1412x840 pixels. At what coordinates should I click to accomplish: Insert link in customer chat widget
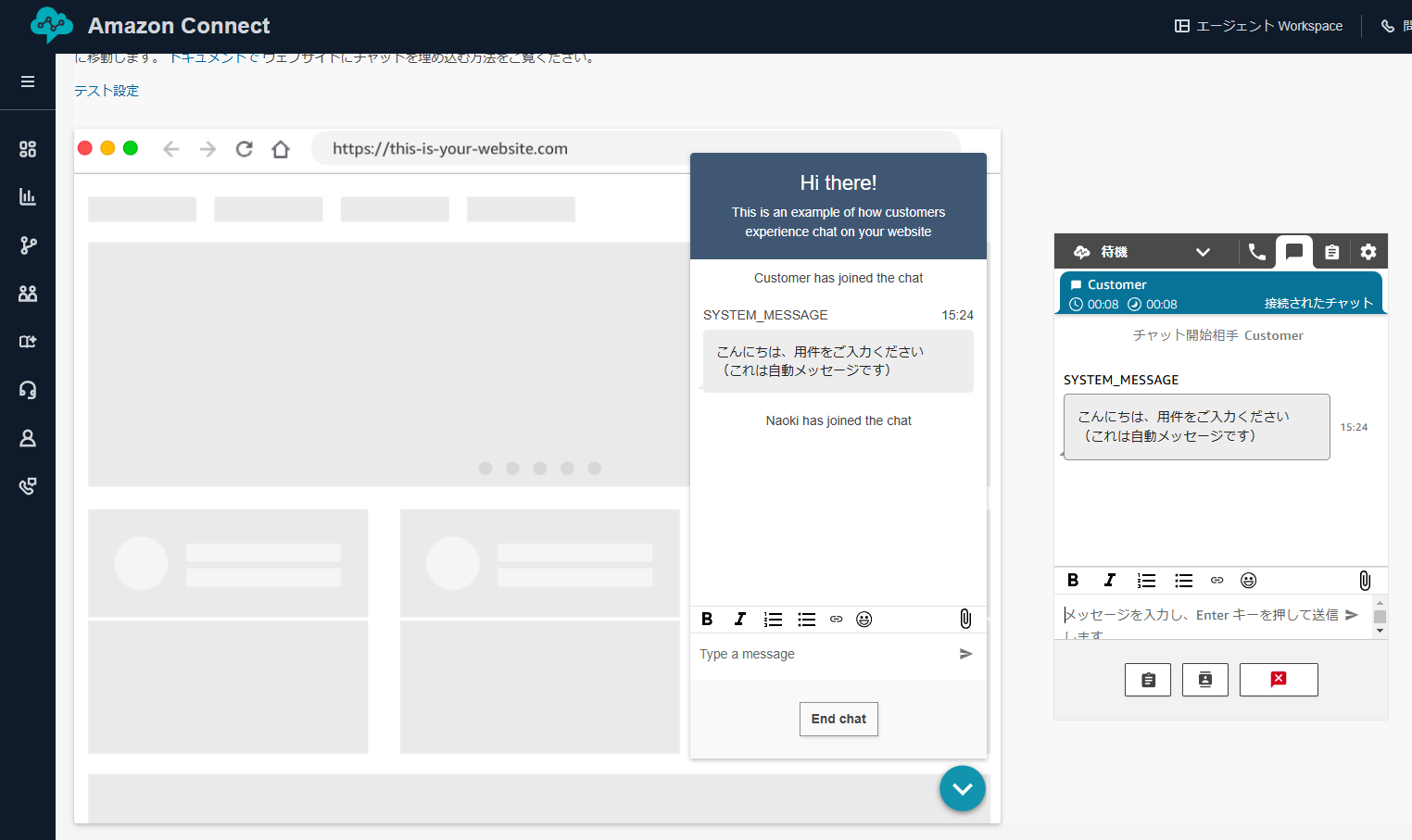click(837, 620)
